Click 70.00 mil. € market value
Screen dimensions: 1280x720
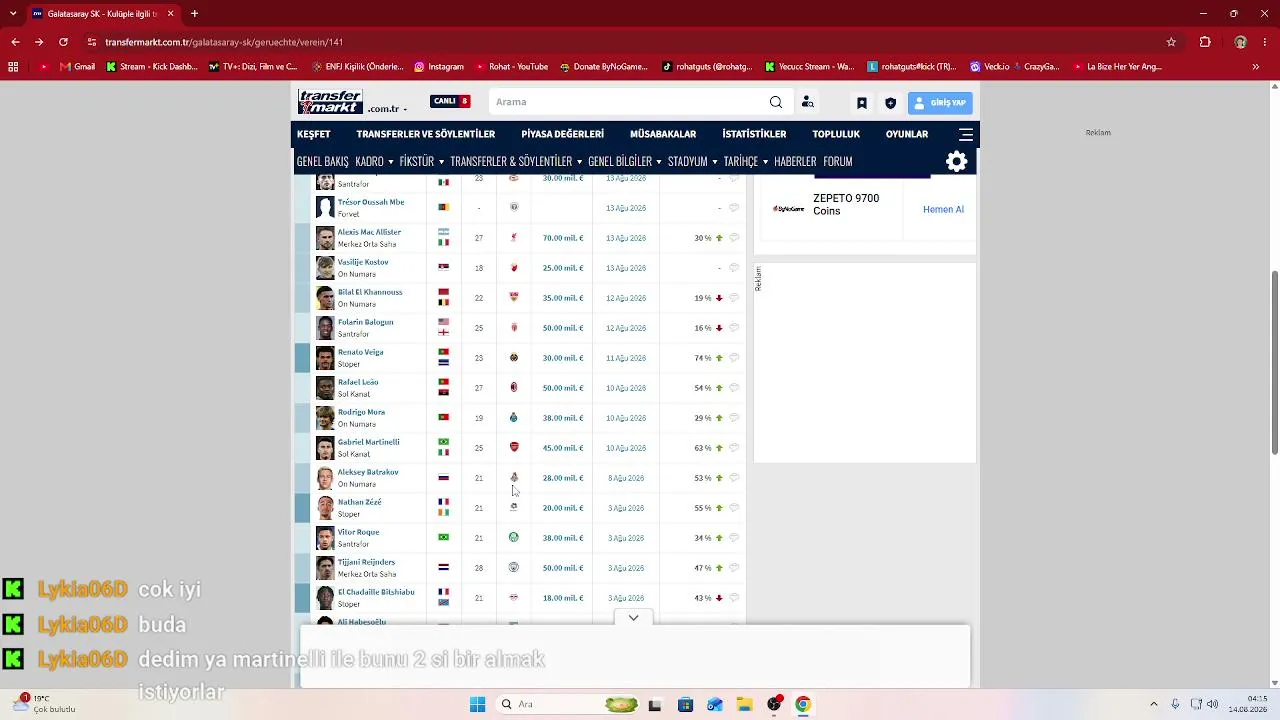tap(563, 238)
